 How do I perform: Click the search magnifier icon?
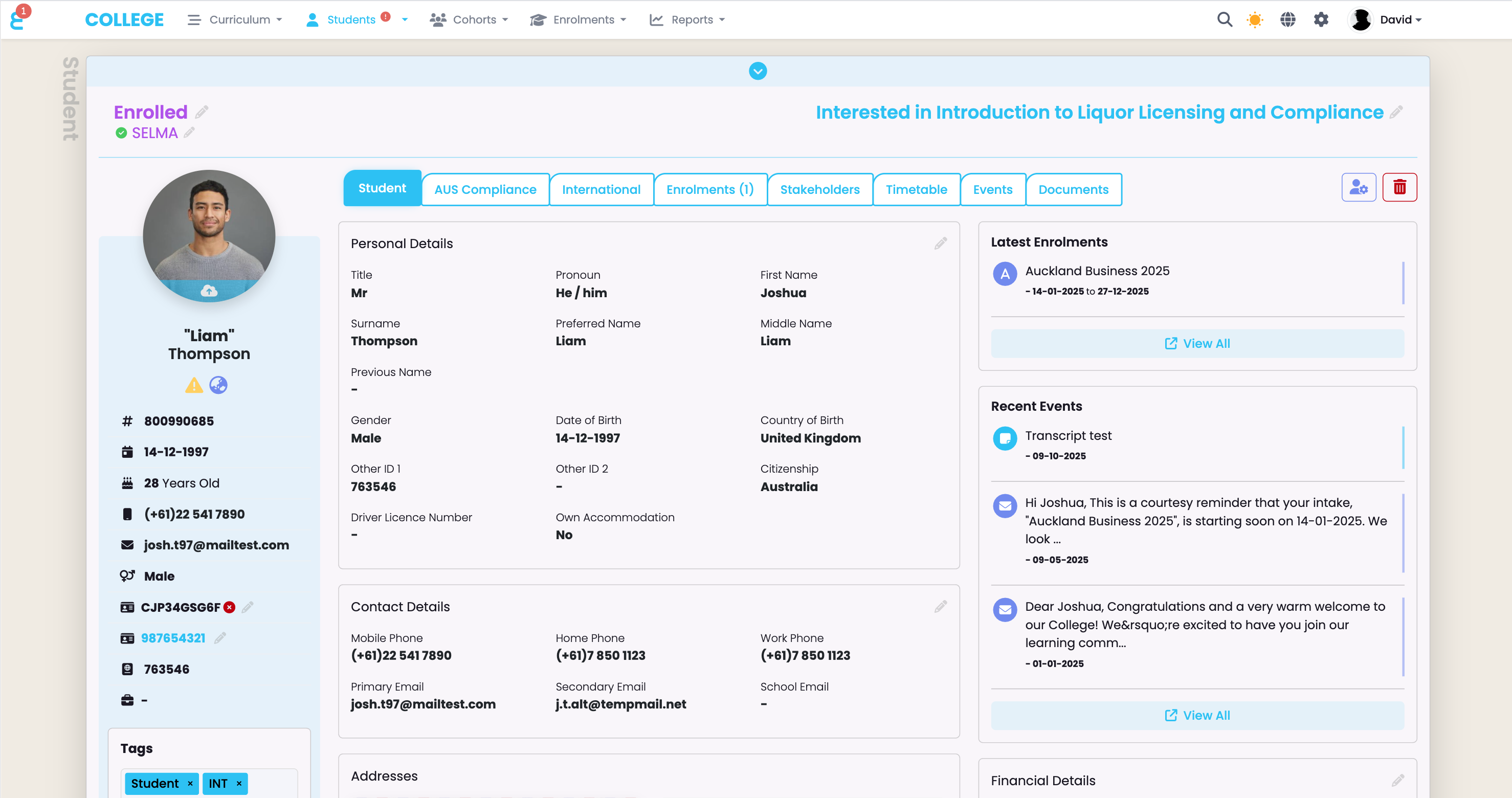point(1224,19)
